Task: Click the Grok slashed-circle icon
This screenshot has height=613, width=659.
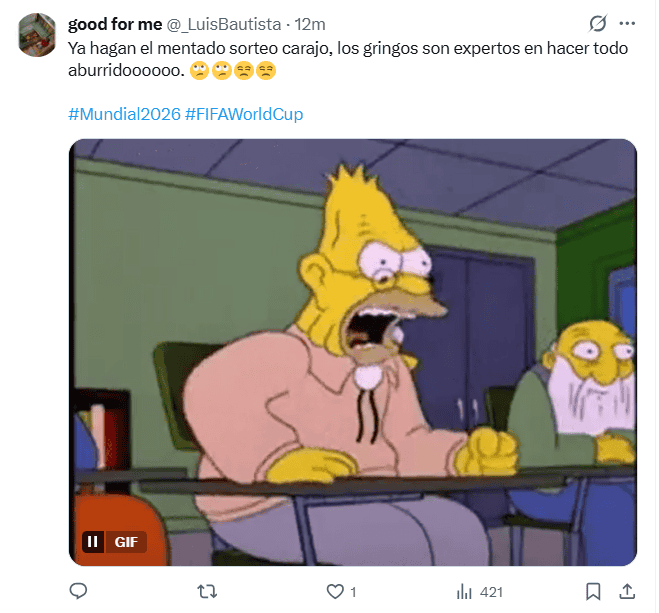Action: point(598,24)
